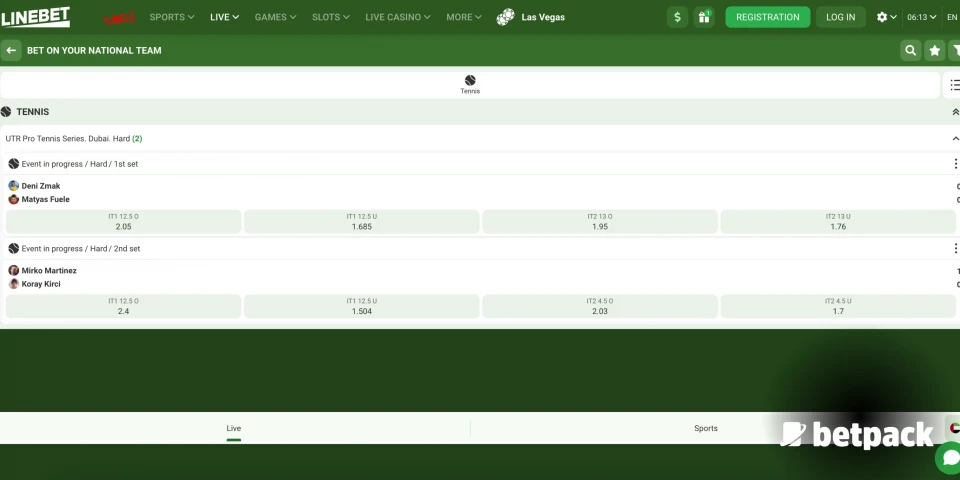The height and width of the screenshot is (480, 960).
Task: Select the Tennis sport filter
Action: click(x=470, y=84)
